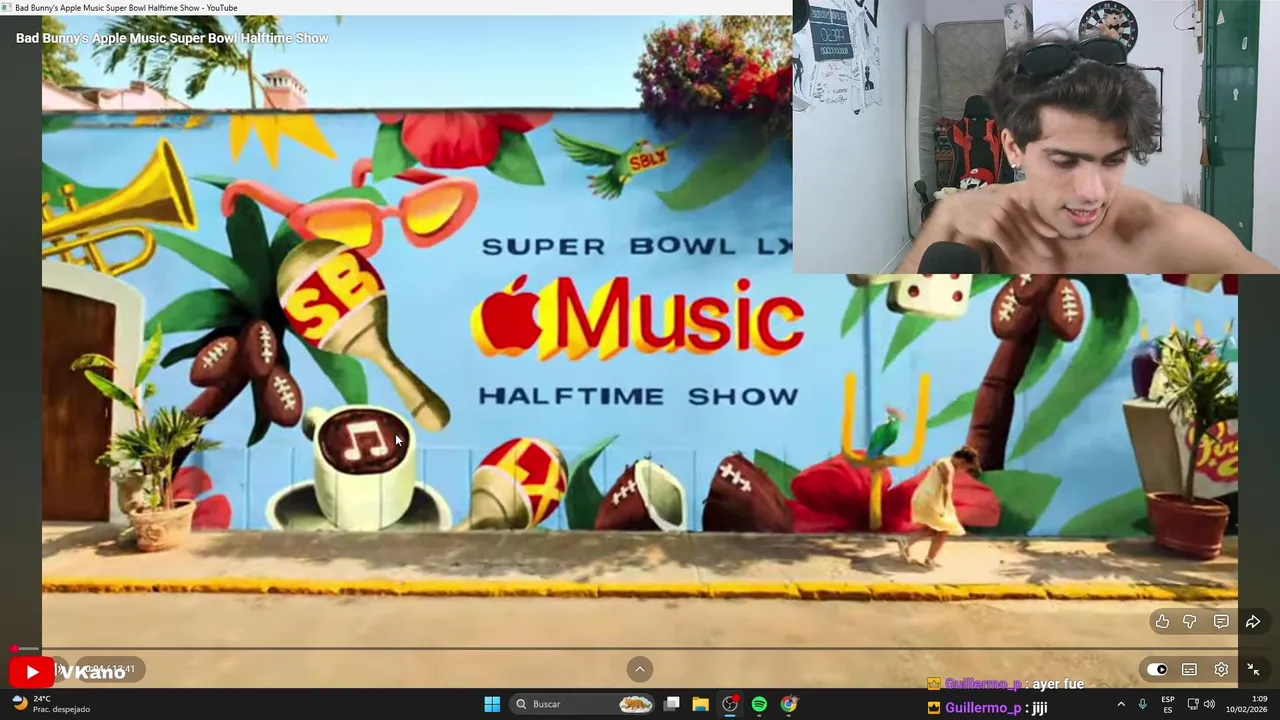Image resolution: width=1280 pixels, height=720 pixels.
Task: Open Spotify from taskbar
Action: (x=759, y=704)
